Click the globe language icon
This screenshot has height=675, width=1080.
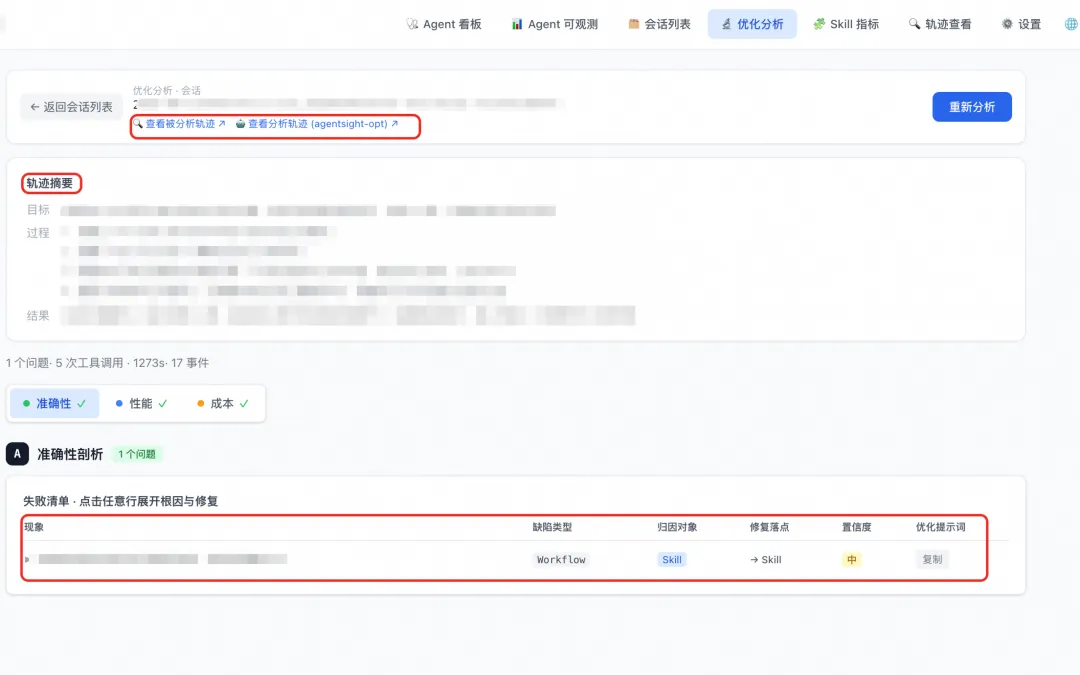pyautogui.click(x=1071, y=24)
